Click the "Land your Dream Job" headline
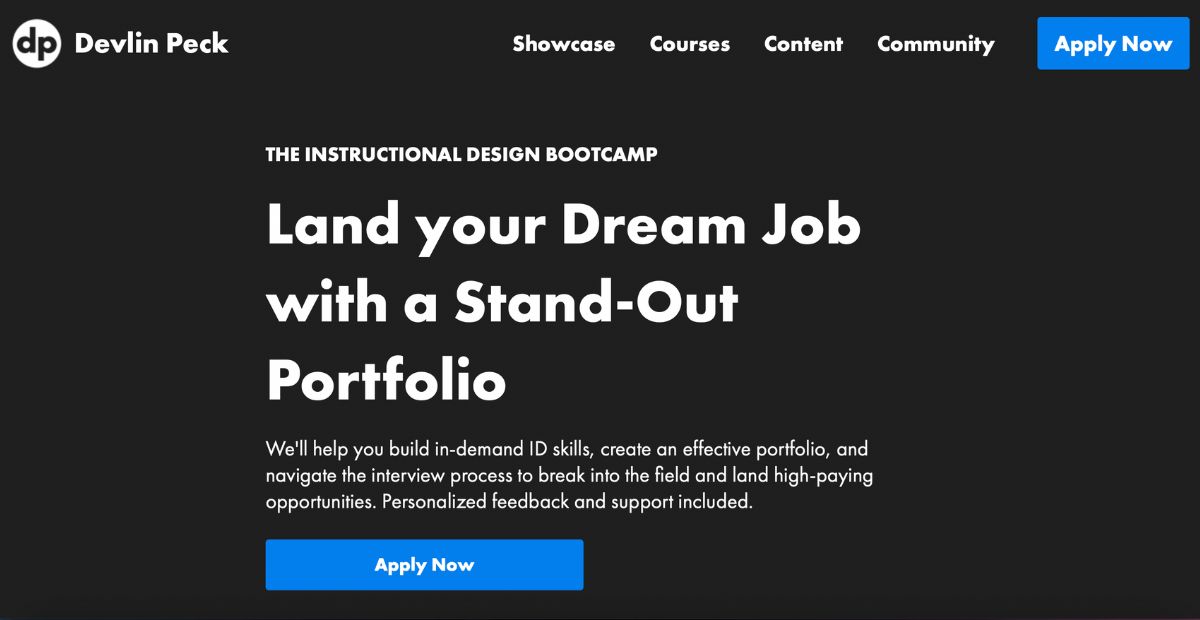The width and height of the screenshot is (1200, 620). [x=563, y=225]
